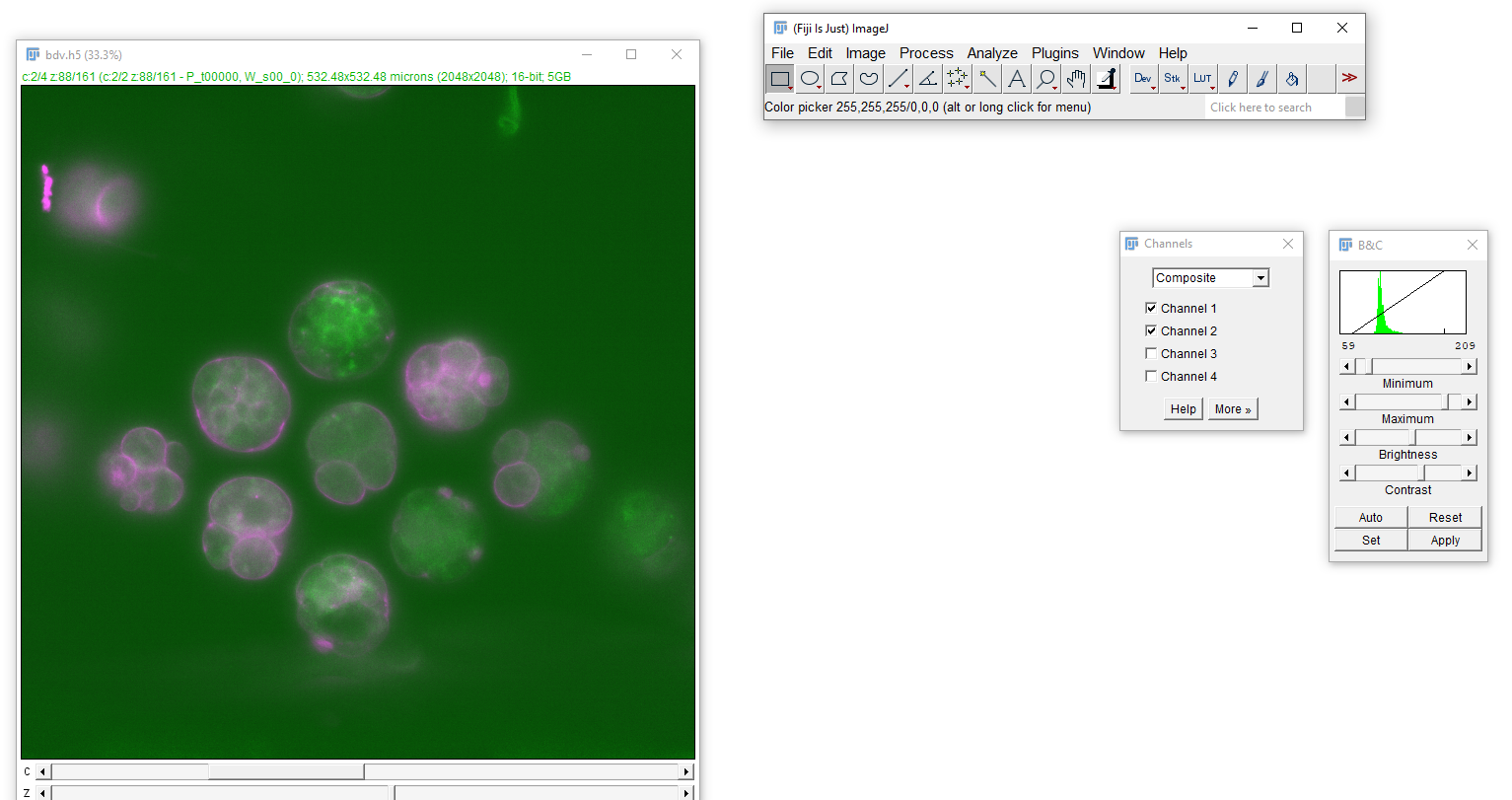
Task: Open the Composite display mode dropdown
Action: click(1210, 278)
